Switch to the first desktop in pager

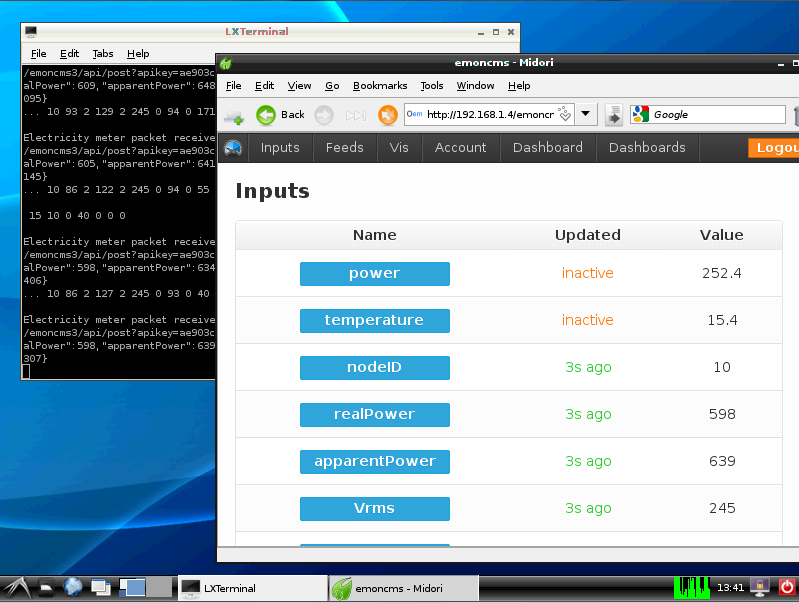pyautogui.click(x=132, y=588)
